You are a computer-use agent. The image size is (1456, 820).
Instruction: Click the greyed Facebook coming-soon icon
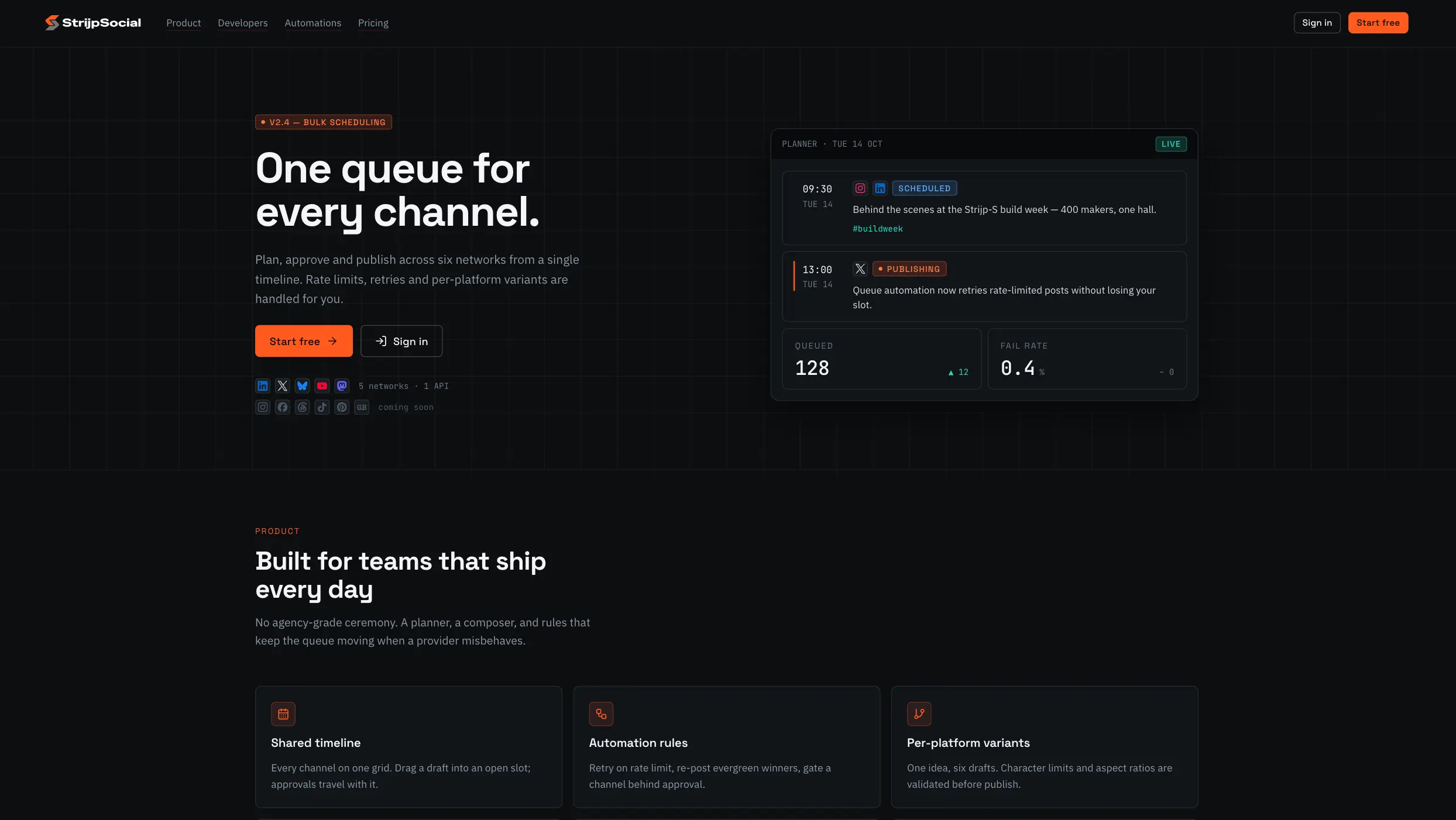point(283,407)
